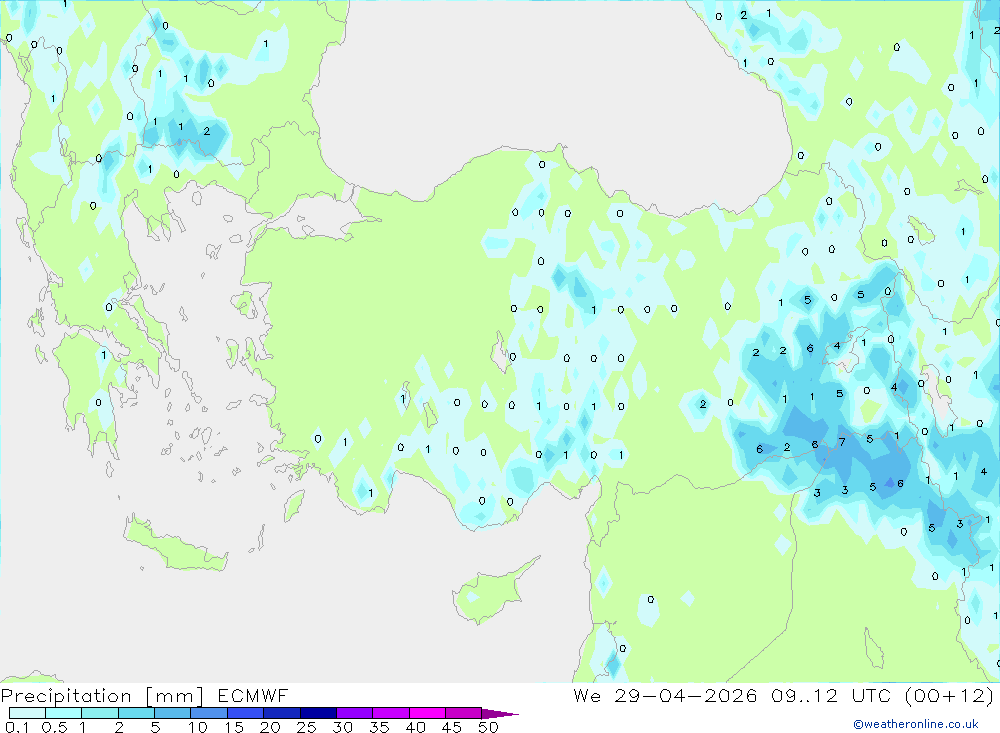The height and width of the screenshot is (733, 1000).
Task: Click the 'ECMWF' model label
Action: [253, 695]
